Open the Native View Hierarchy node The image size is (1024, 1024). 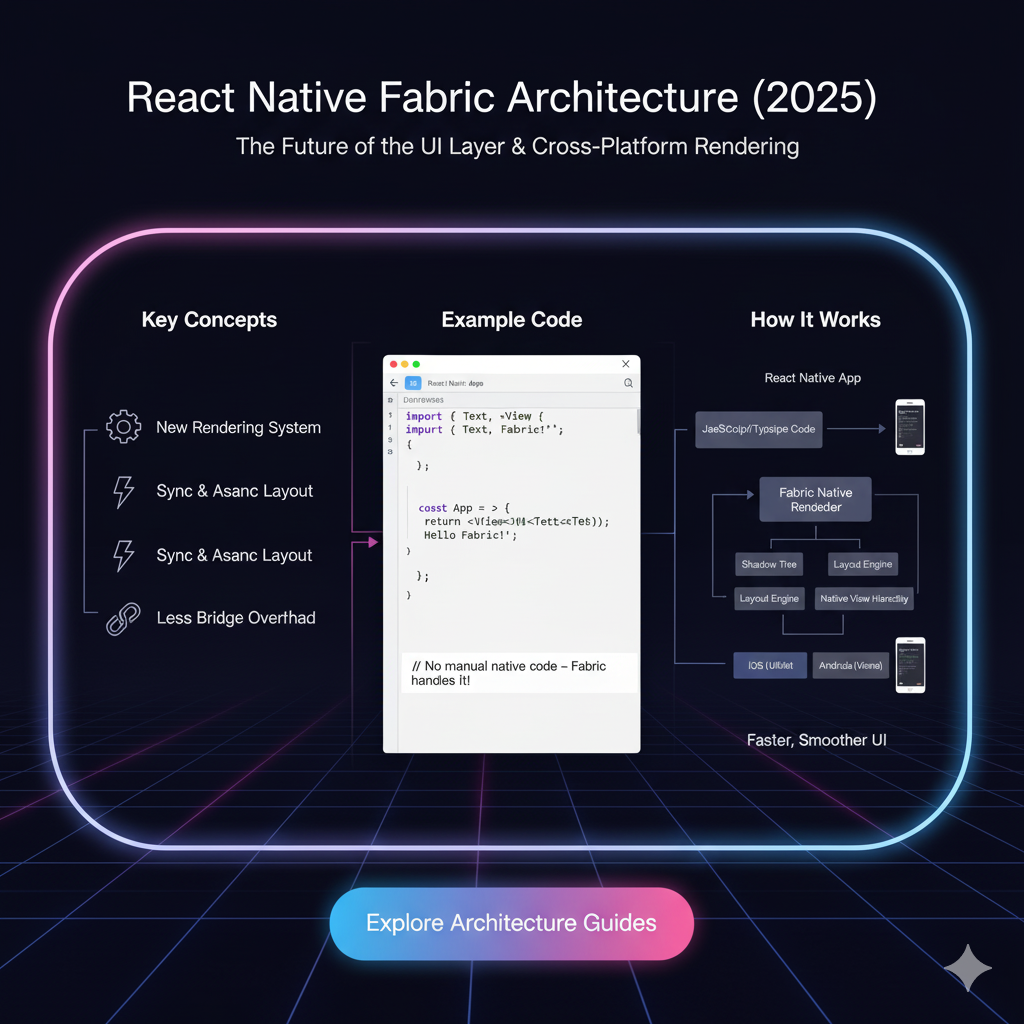[863, 598]
